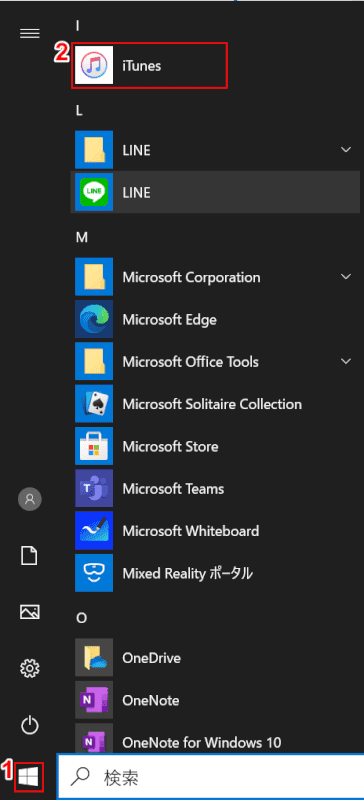The height and width of the screenshot is (800, 364).
Task: Open Microsoft Whiteboard icon
Action: (94, 531)
